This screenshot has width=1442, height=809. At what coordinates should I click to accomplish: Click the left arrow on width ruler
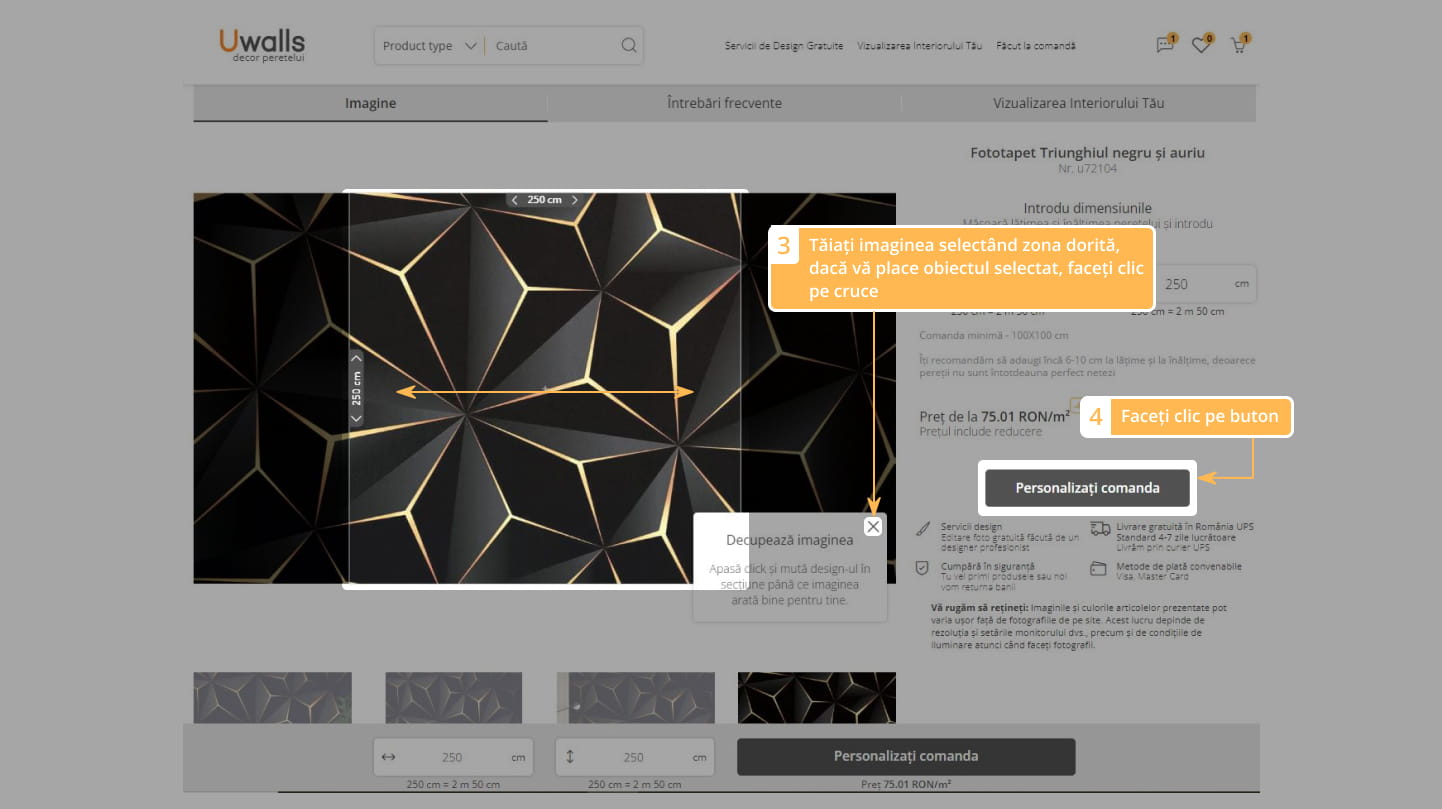(x=515, y=200)
